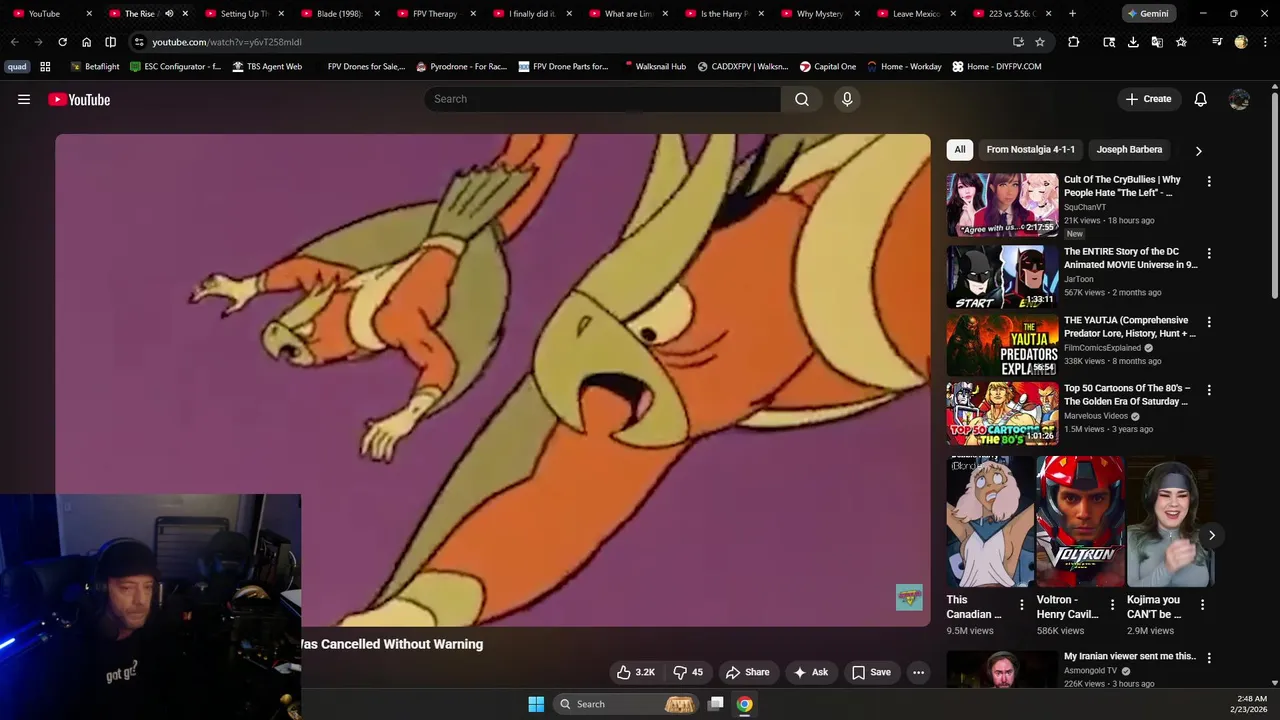Open options menu for ENTIRE Story of DC video
1280x720 pixels.
coord(1209,253)
